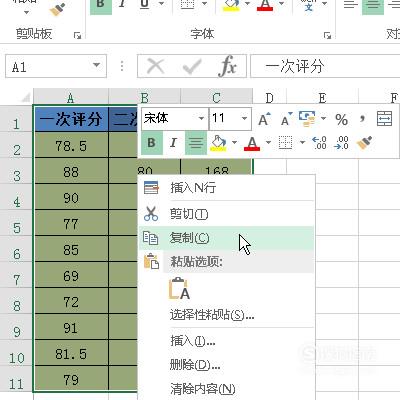Select 插入N行 from context menu
Image resolution: width=400 pixels, height=400 pixels.
227,188
